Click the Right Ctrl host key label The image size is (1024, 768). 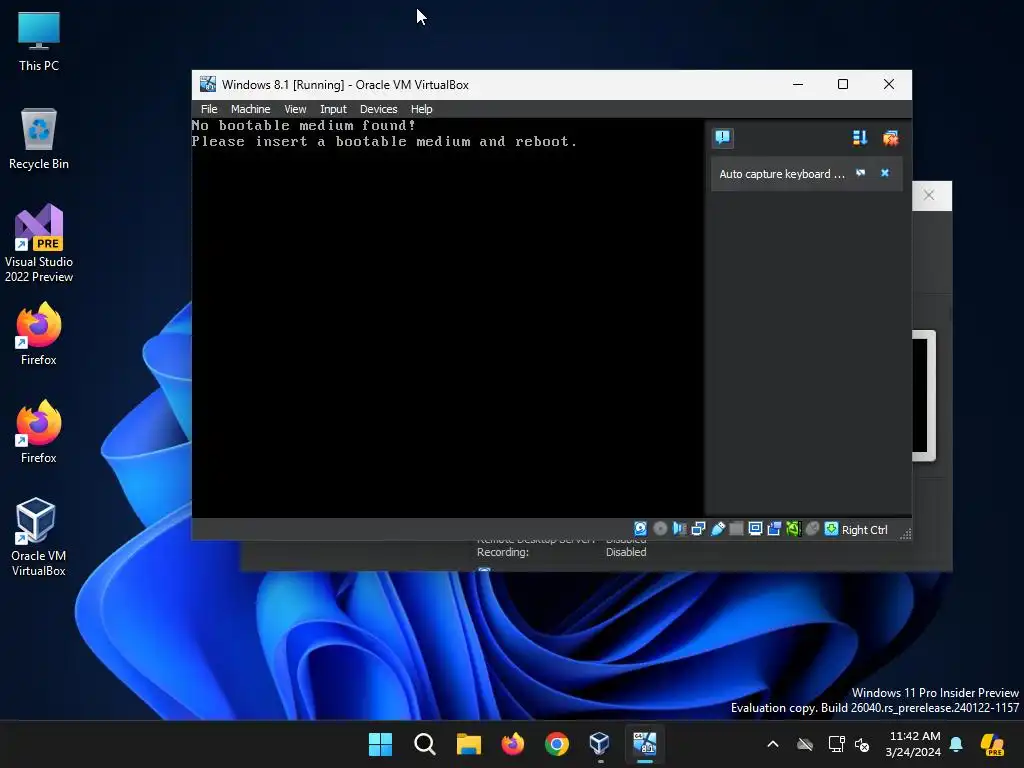(865, 530)
